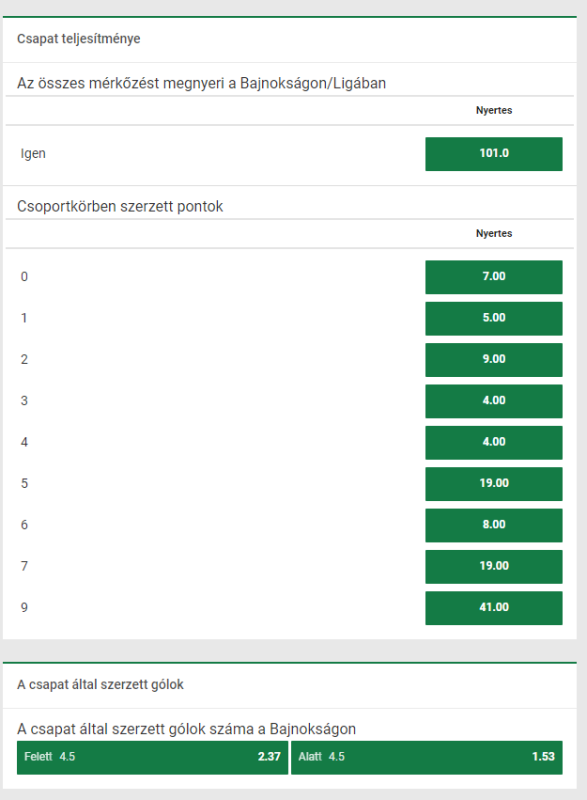Click the Nyertes column header above Igen
This screenshot has width=587, height=800.
click(494, 110)
